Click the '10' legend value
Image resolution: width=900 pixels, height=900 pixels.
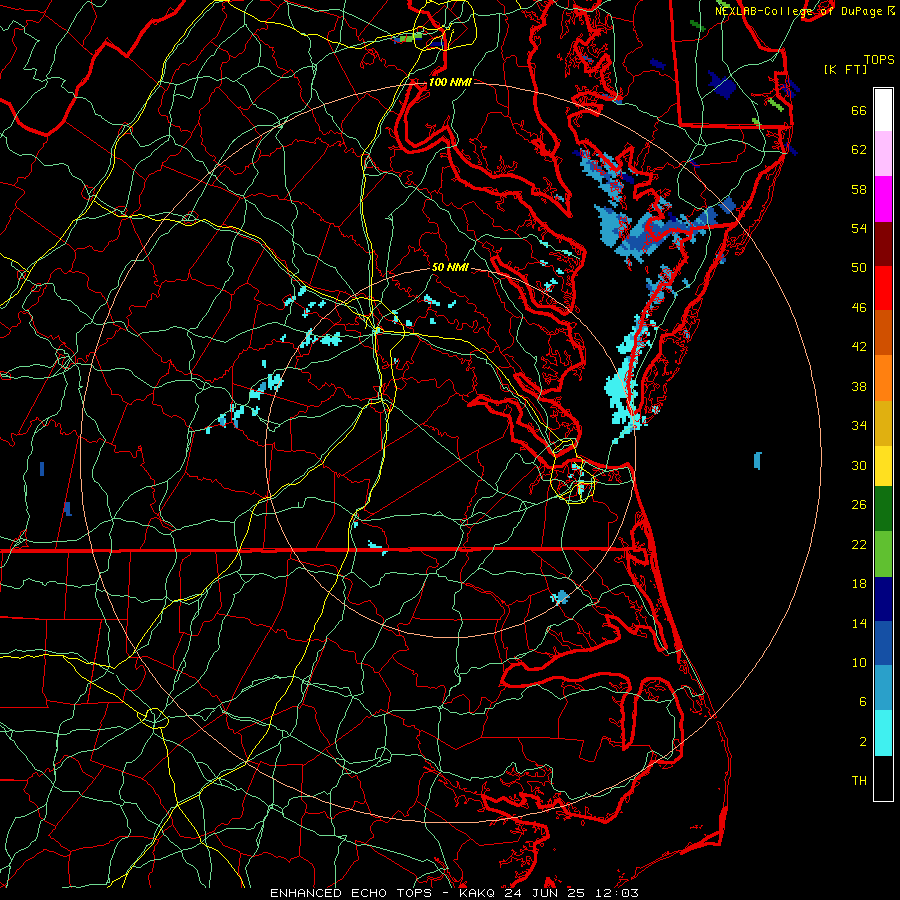(x=859, y=662)
